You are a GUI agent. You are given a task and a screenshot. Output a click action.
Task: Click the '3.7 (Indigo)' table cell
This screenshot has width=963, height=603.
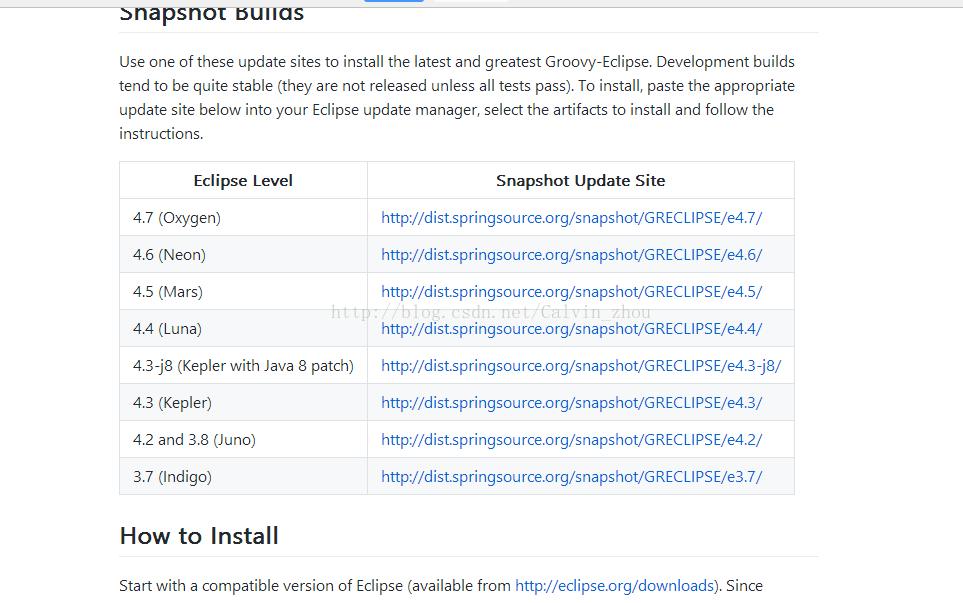click(x=243, y=476)
